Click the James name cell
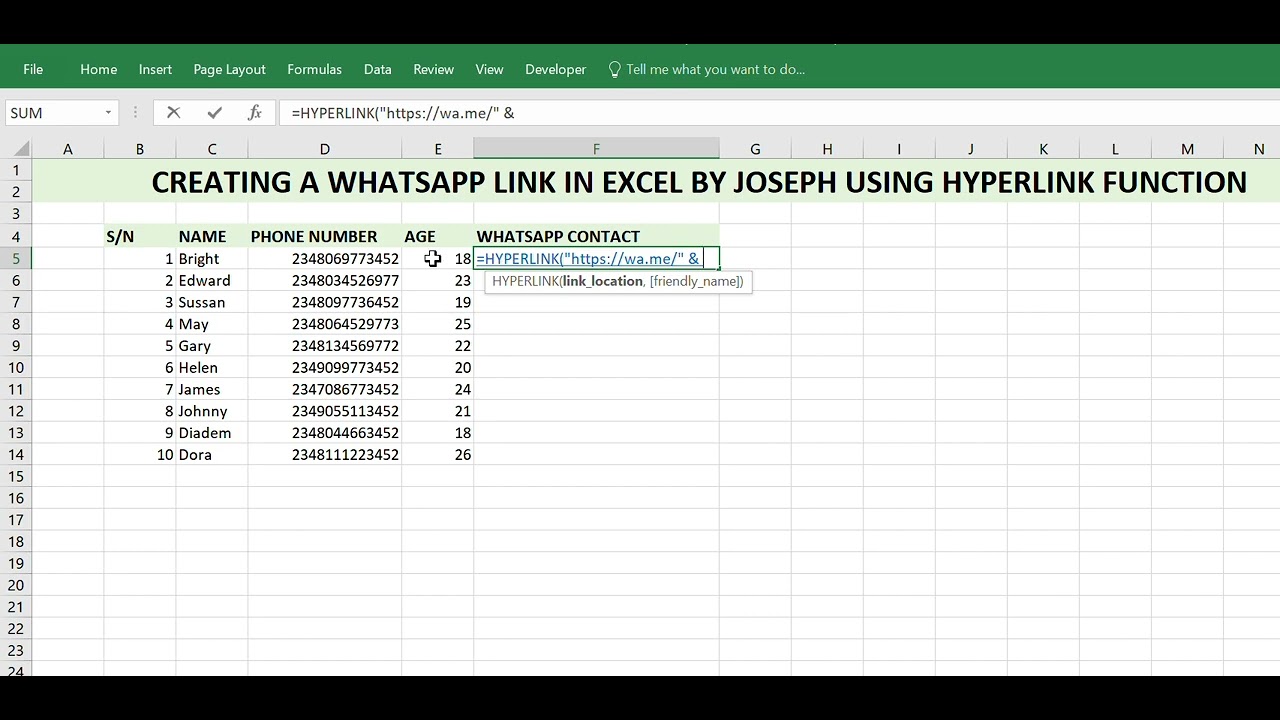 point(211,390)
